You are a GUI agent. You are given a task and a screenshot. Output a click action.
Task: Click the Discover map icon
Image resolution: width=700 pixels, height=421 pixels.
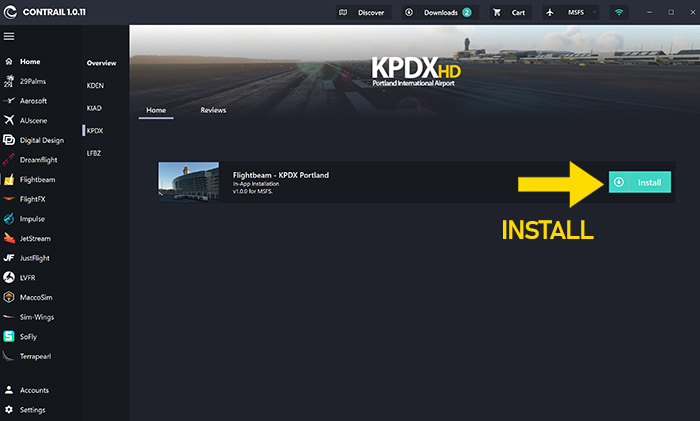pos(343,13)
